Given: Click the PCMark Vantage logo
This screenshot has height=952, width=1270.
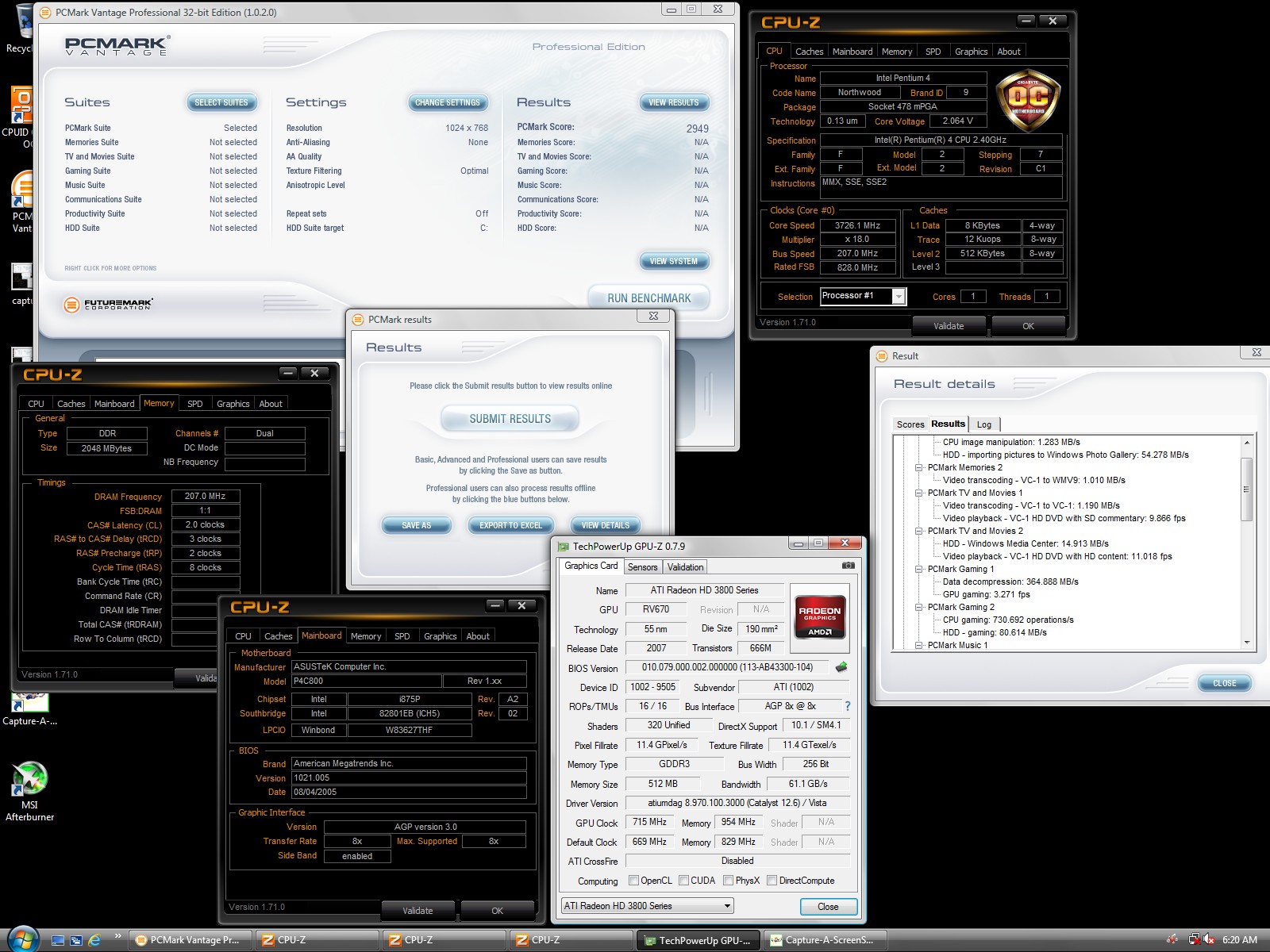Looking at the screenshot, I should click(x=117, y=46).
